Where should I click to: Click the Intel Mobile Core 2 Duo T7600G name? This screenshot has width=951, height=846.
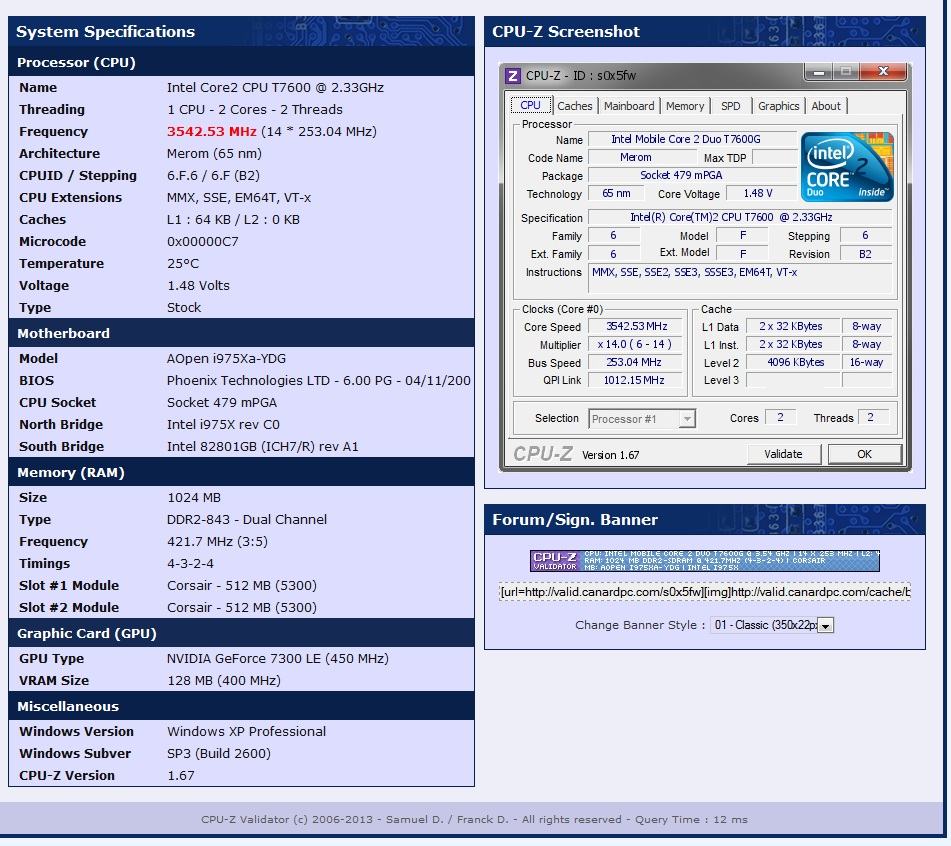(x=692, y=139)
